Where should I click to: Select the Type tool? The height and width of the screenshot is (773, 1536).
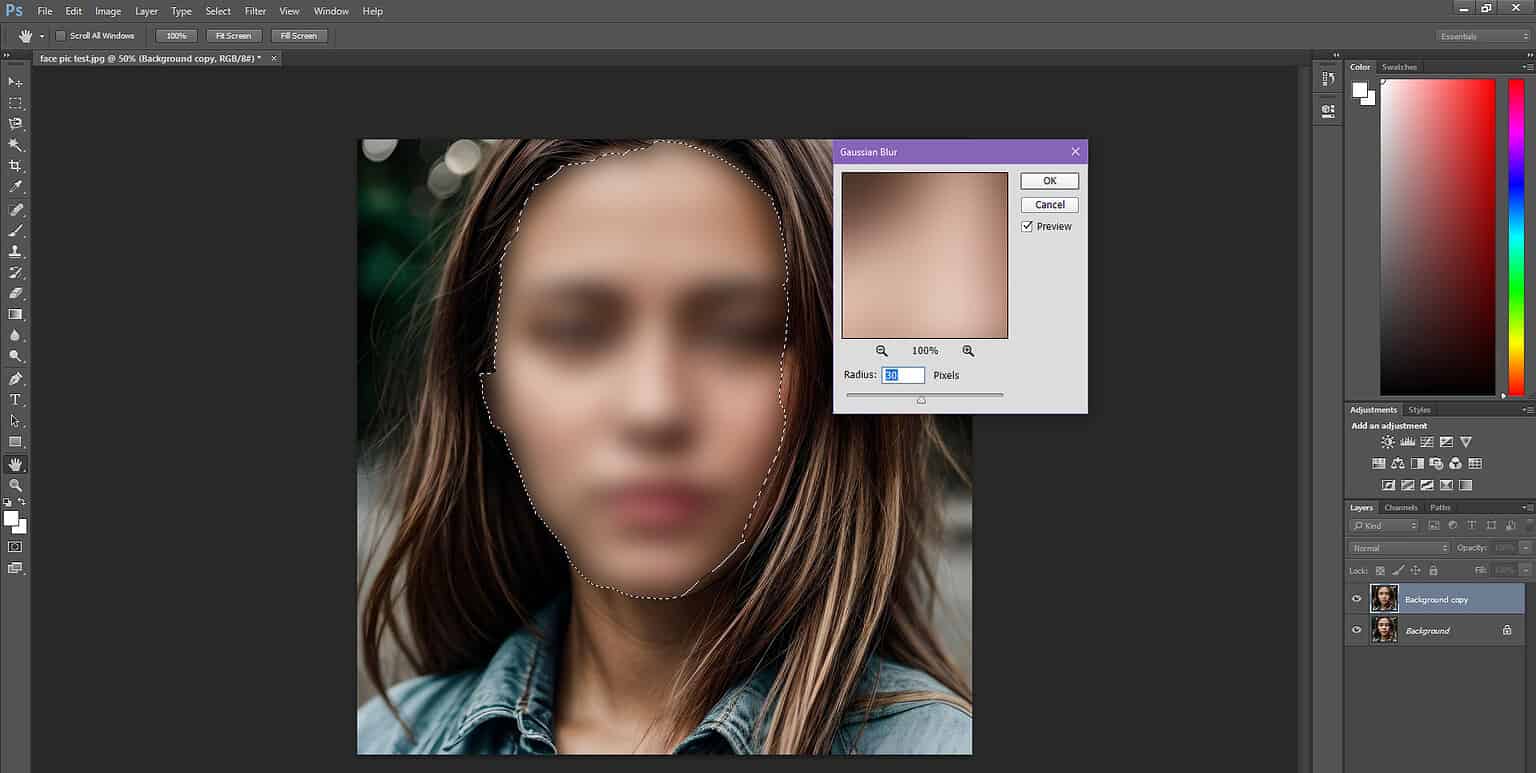[x=15, y=399]
